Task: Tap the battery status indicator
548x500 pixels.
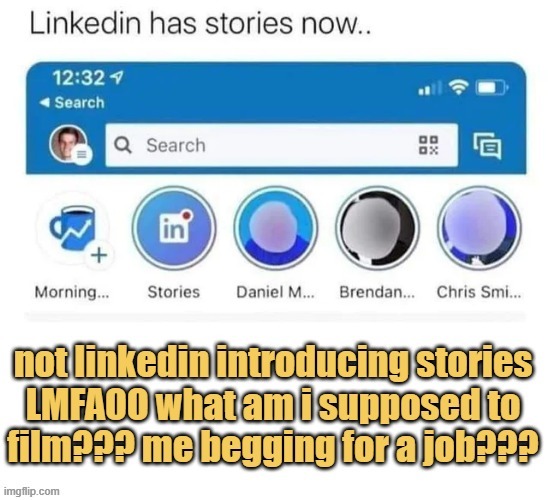Action: [x=492, y=88]
